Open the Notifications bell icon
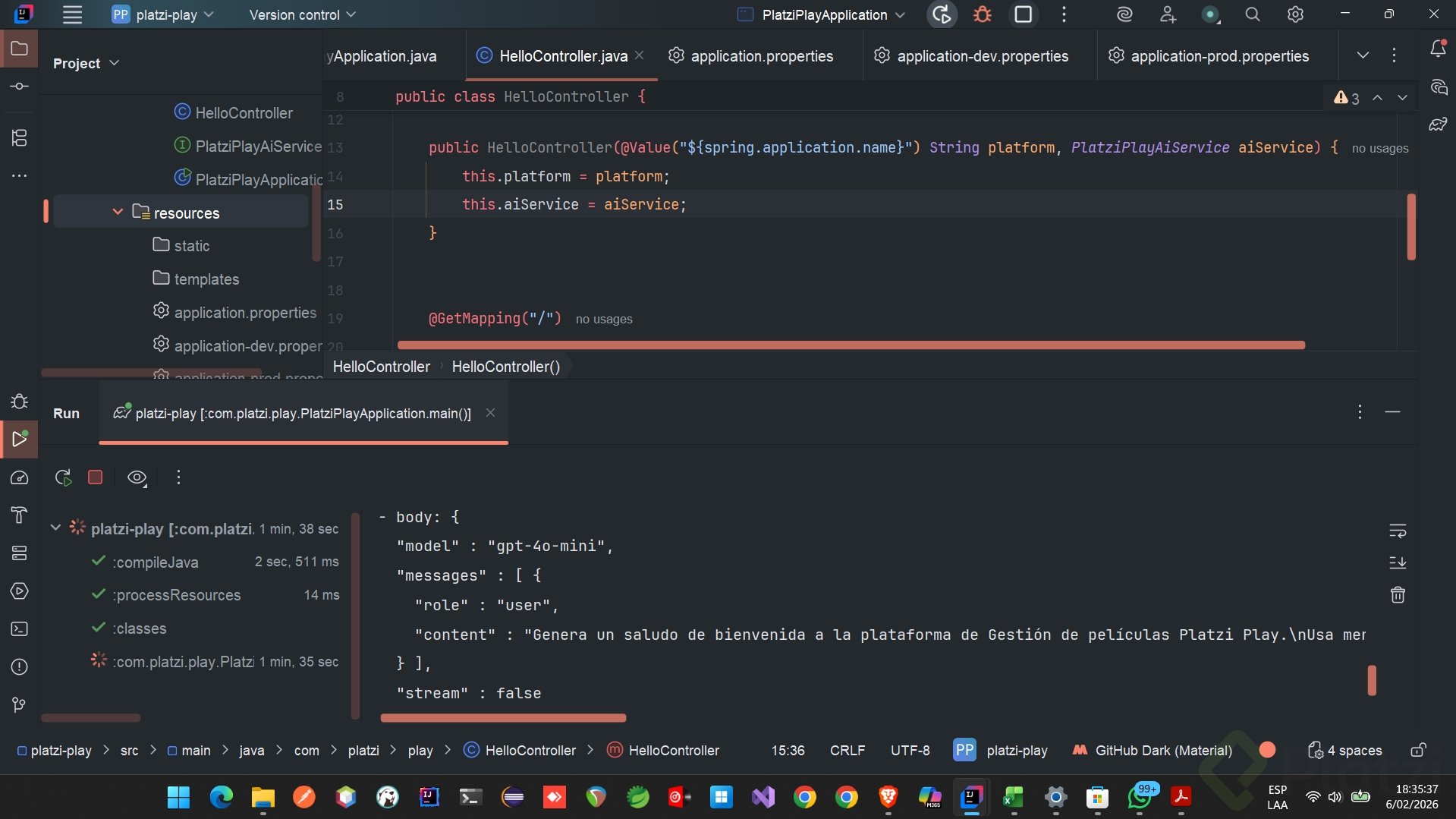Viewport: 1456px width, 819px height. (1437, 49)
